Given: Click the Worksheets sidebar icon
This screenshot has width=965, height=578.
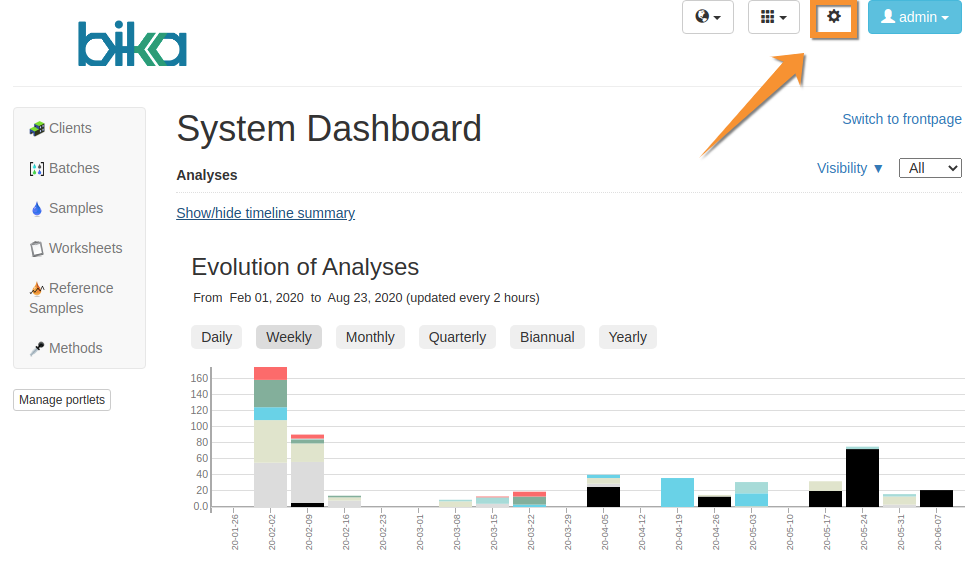Looking at the screenshot, I should coord(37,249).
